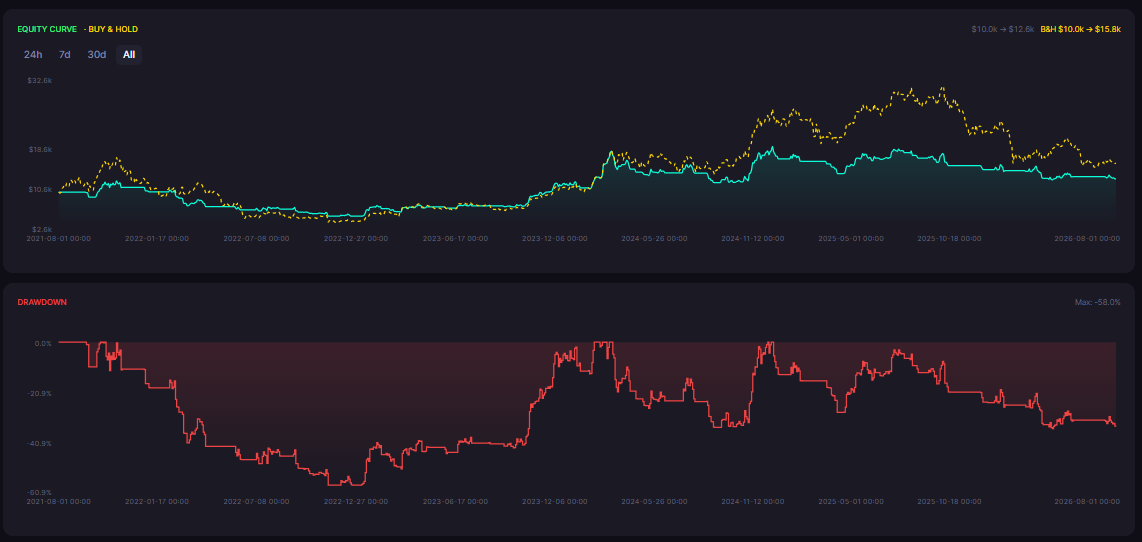Image resolution: width=1142 pixels, height=542 pixels.
Task: Click the -20.9% drawdown axis label
Action: (x=40, y=393)
